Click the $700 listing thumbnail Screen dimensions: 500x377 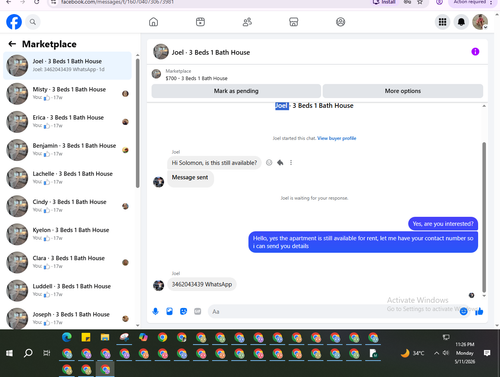156,74
